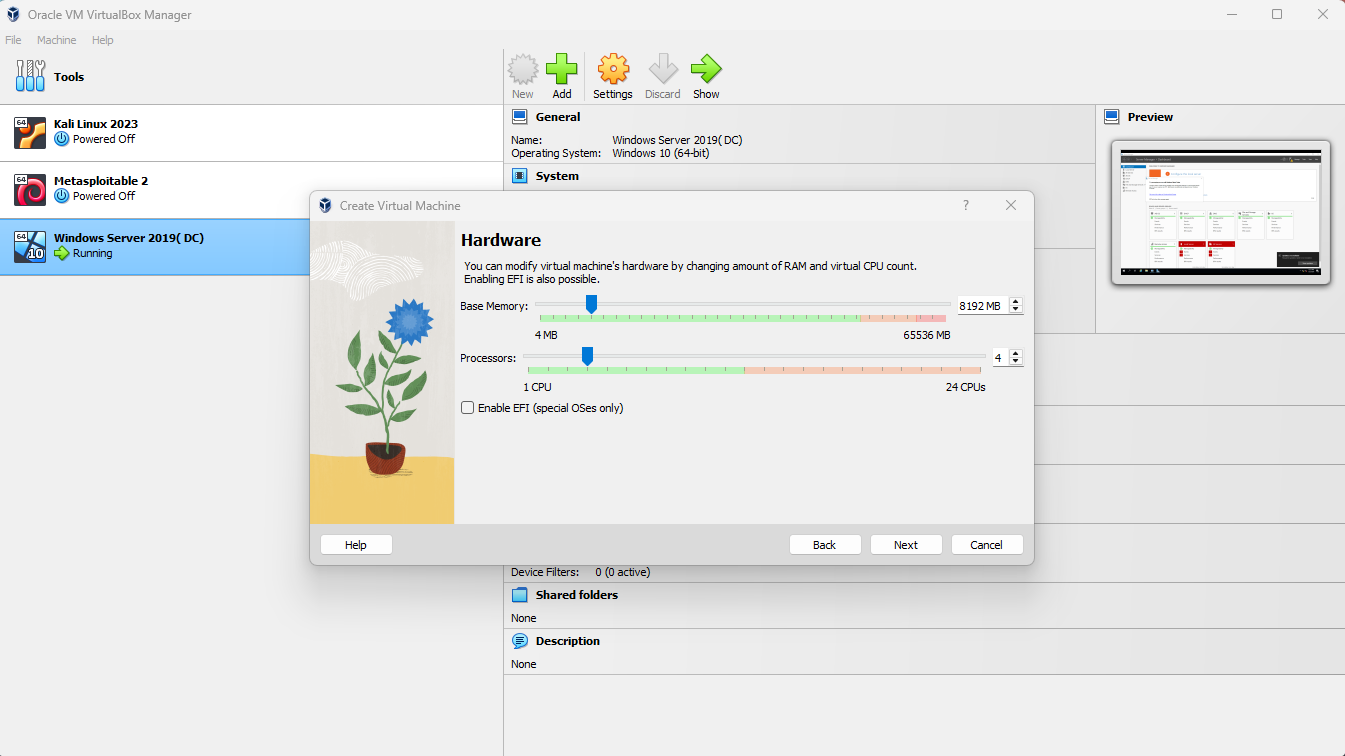Increase Base Memory with up stepper arrow

tap(1016, 302)
